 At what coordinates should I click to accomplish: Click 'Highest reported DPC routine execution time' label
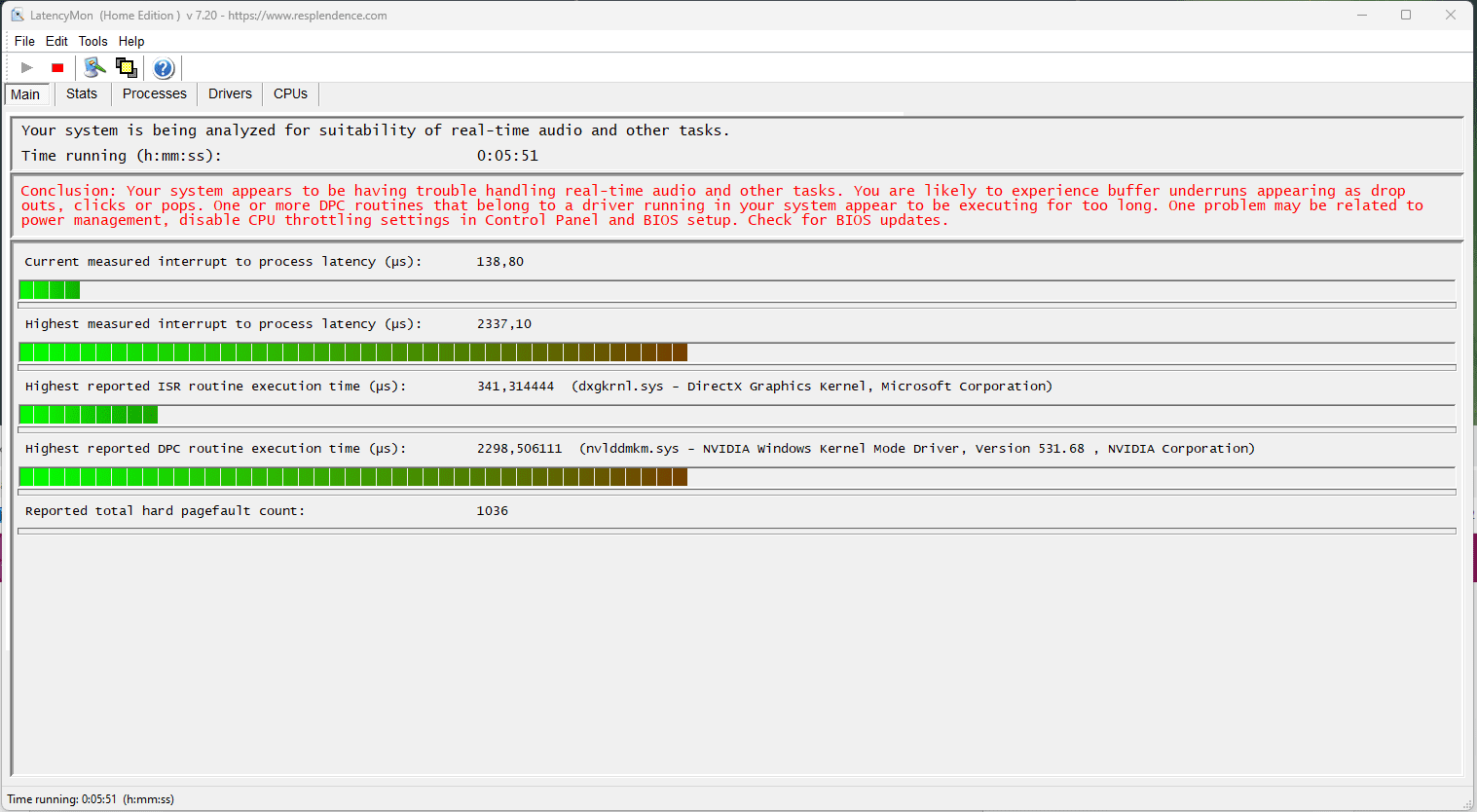pyautogui.click(x=215, y=449)
